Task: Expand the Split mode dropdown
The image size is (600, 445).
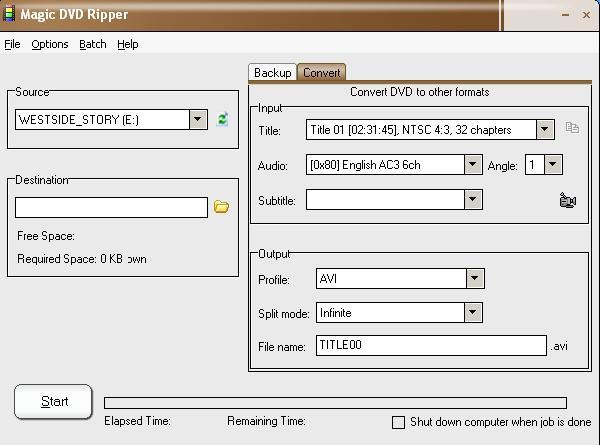Action: click(x=473, y=312)
